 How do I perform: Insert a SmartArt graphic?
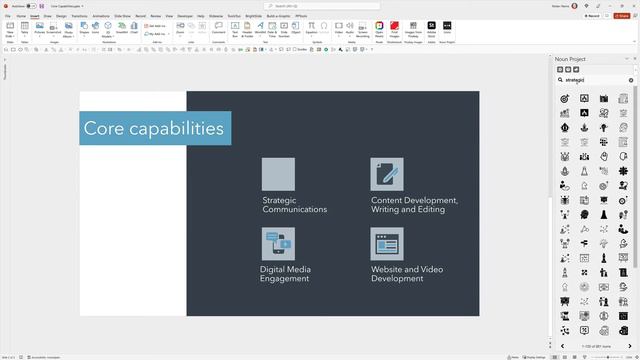pos(122,28)
